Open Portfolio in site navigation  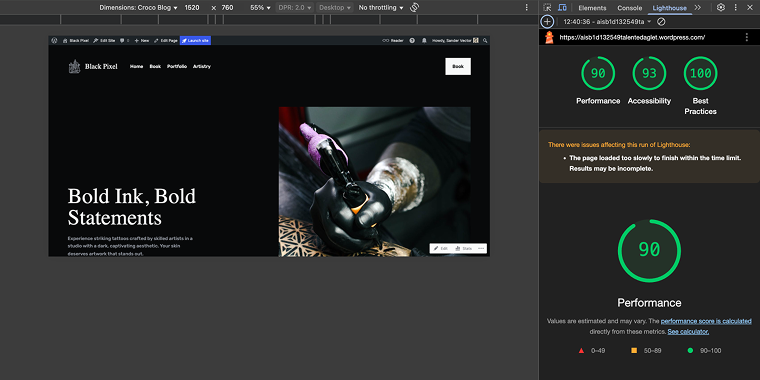(x=177, y=66)
